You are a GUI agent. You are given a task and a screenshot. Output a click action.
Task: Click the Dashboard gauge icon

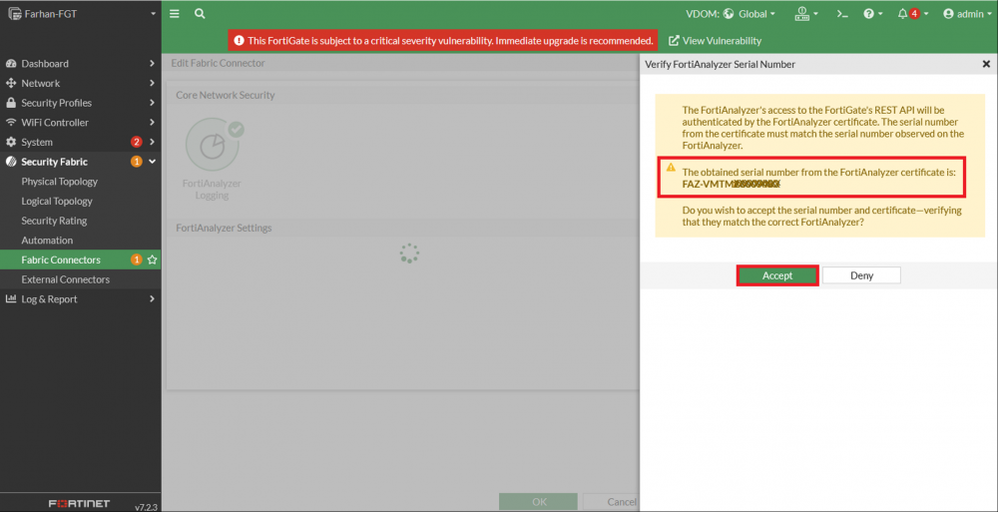tap(11, 64)
